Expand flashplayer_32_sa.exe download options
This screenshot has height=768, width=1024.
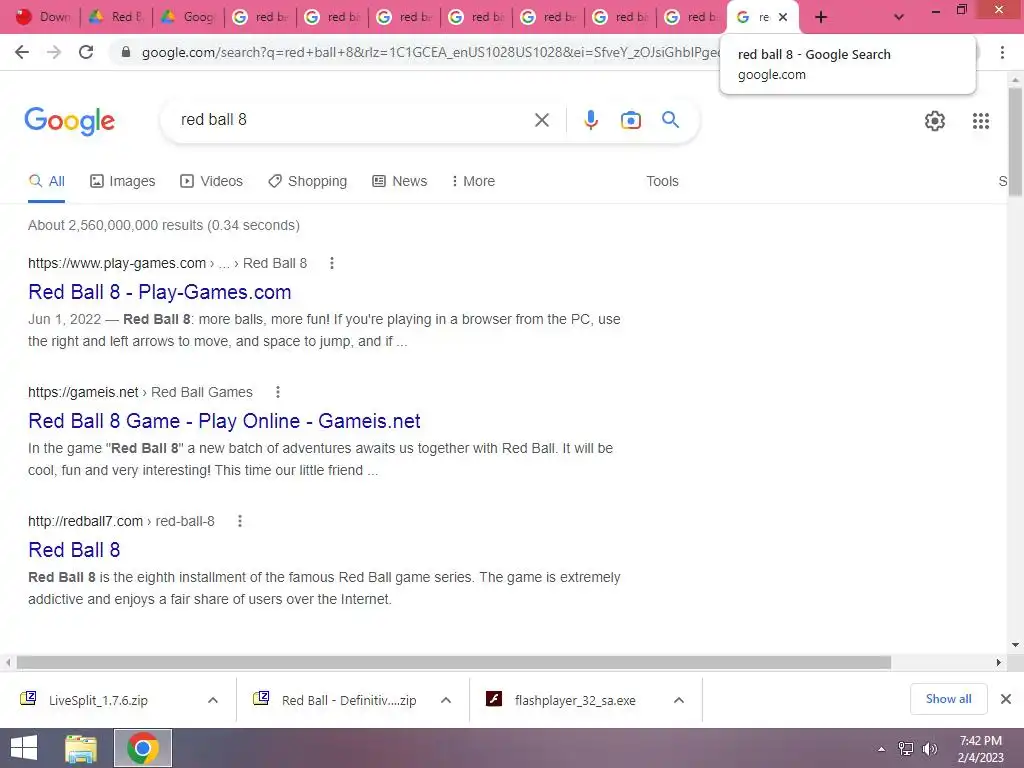pos(679,700)
